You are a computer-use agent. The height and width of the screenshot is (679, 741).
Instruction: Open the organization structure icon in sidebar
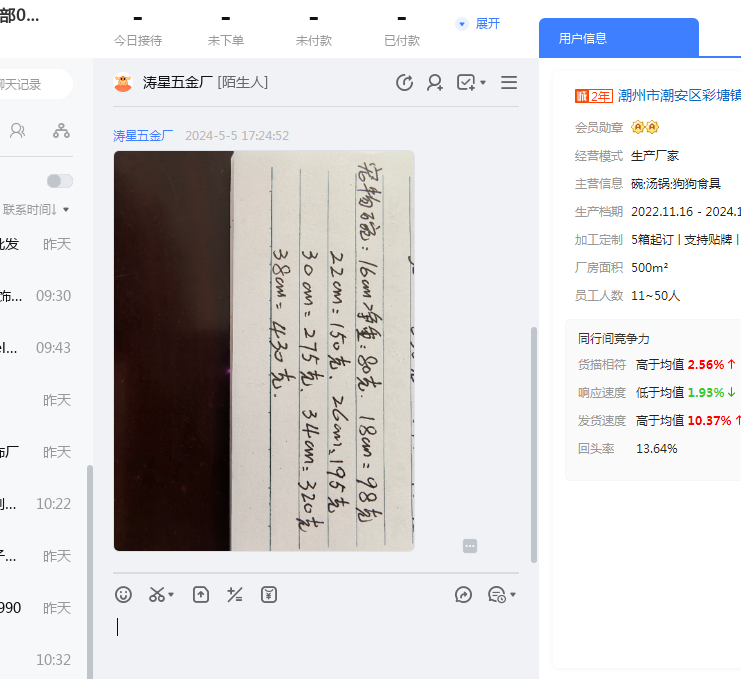click(x=61, y=130)
